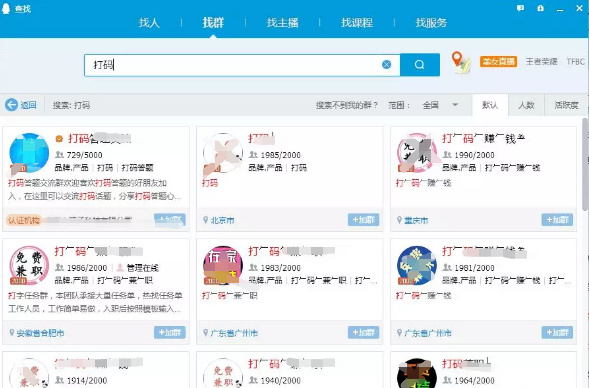Click the QQ penguin logo icon
589x388 pixels.
[x=6, y=8]
